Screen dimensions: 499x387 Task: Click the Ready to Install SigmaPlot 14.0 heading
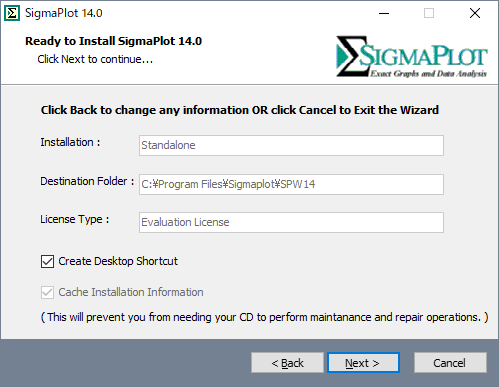coord(114,41)
